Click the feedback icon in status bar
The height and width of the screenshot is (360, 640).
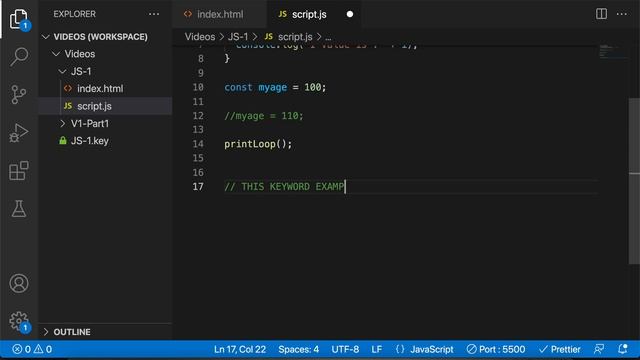pos(599,349)
